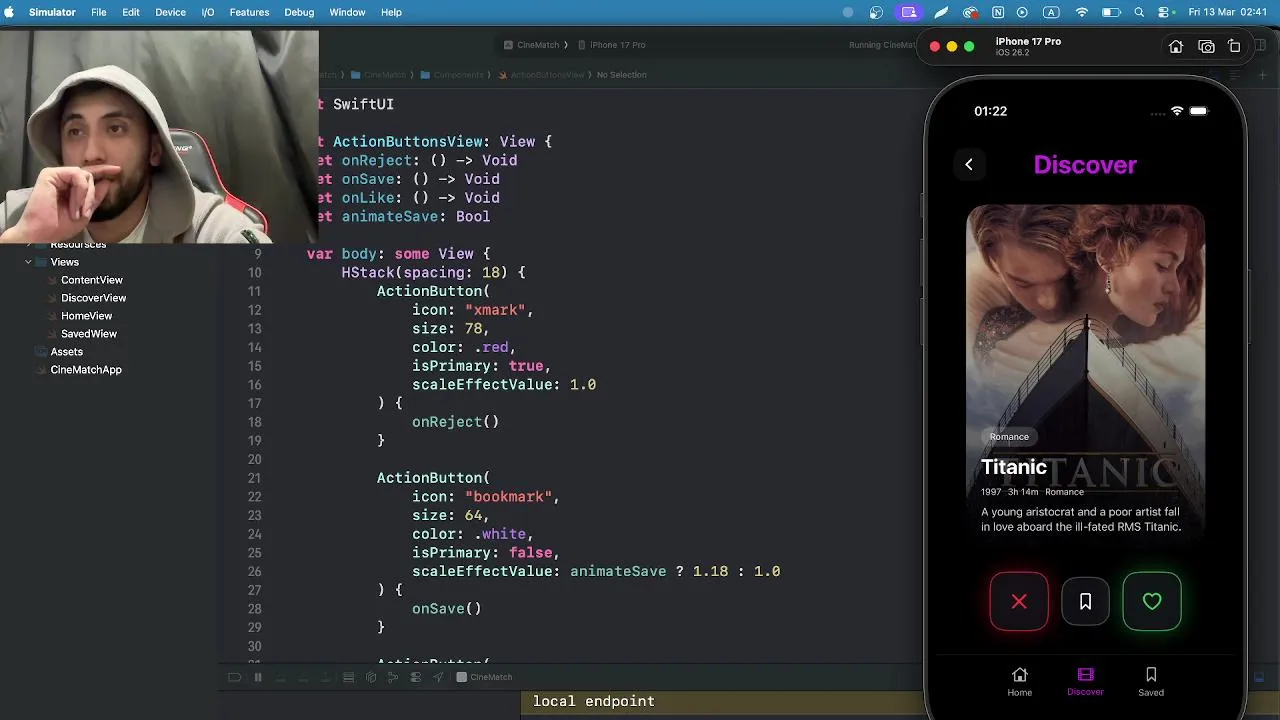Open DiscoverView in project navigator

[93, 298]
